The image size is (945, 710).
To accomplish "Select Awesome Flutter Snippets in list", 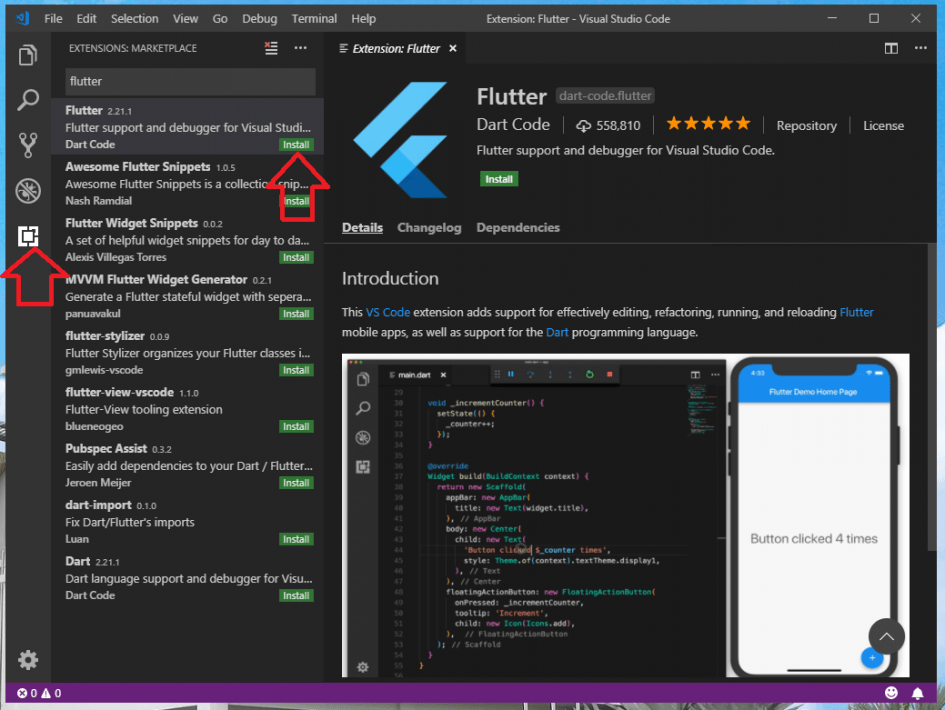I will pyautogui.click(x=188, y=183).
